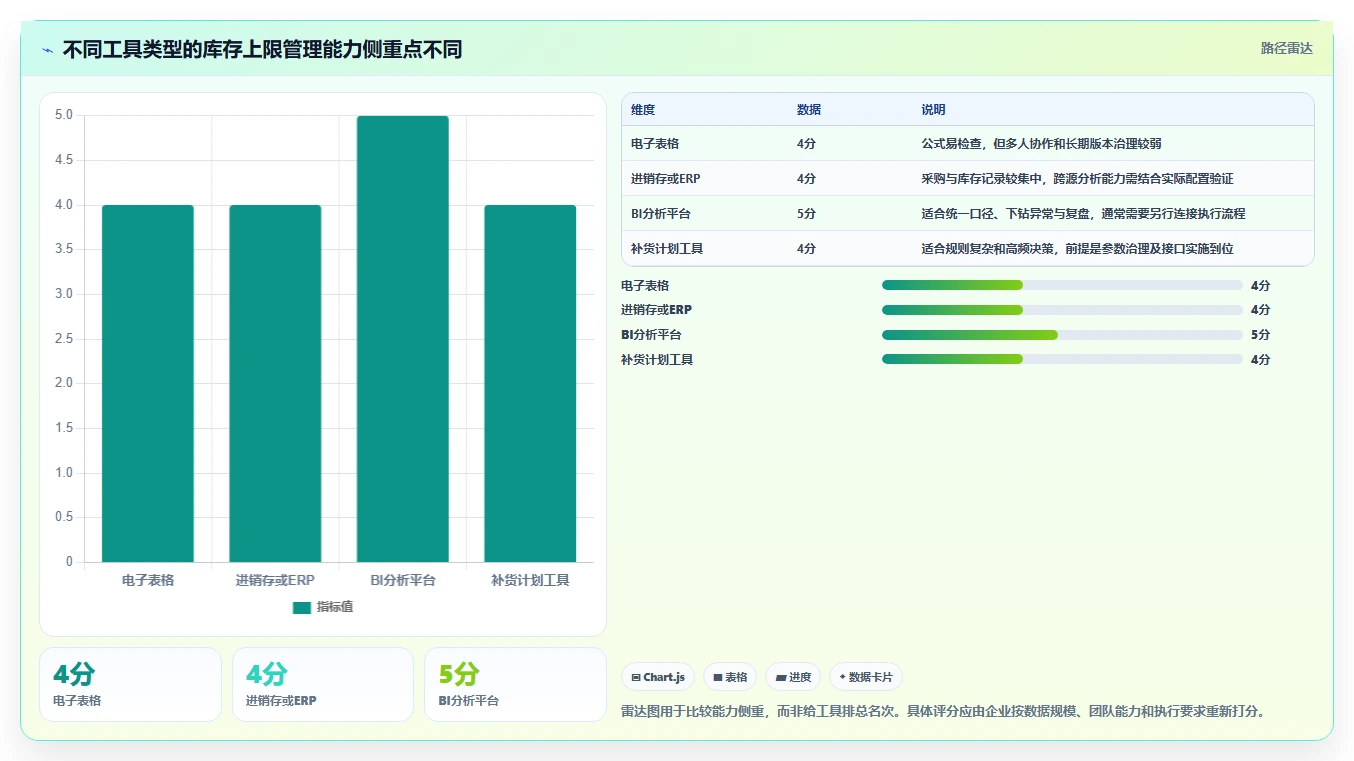The image size is (1354, 761).
Task: Click the 进销存或ERP progress bar
Action: [x=1062, y=310]
